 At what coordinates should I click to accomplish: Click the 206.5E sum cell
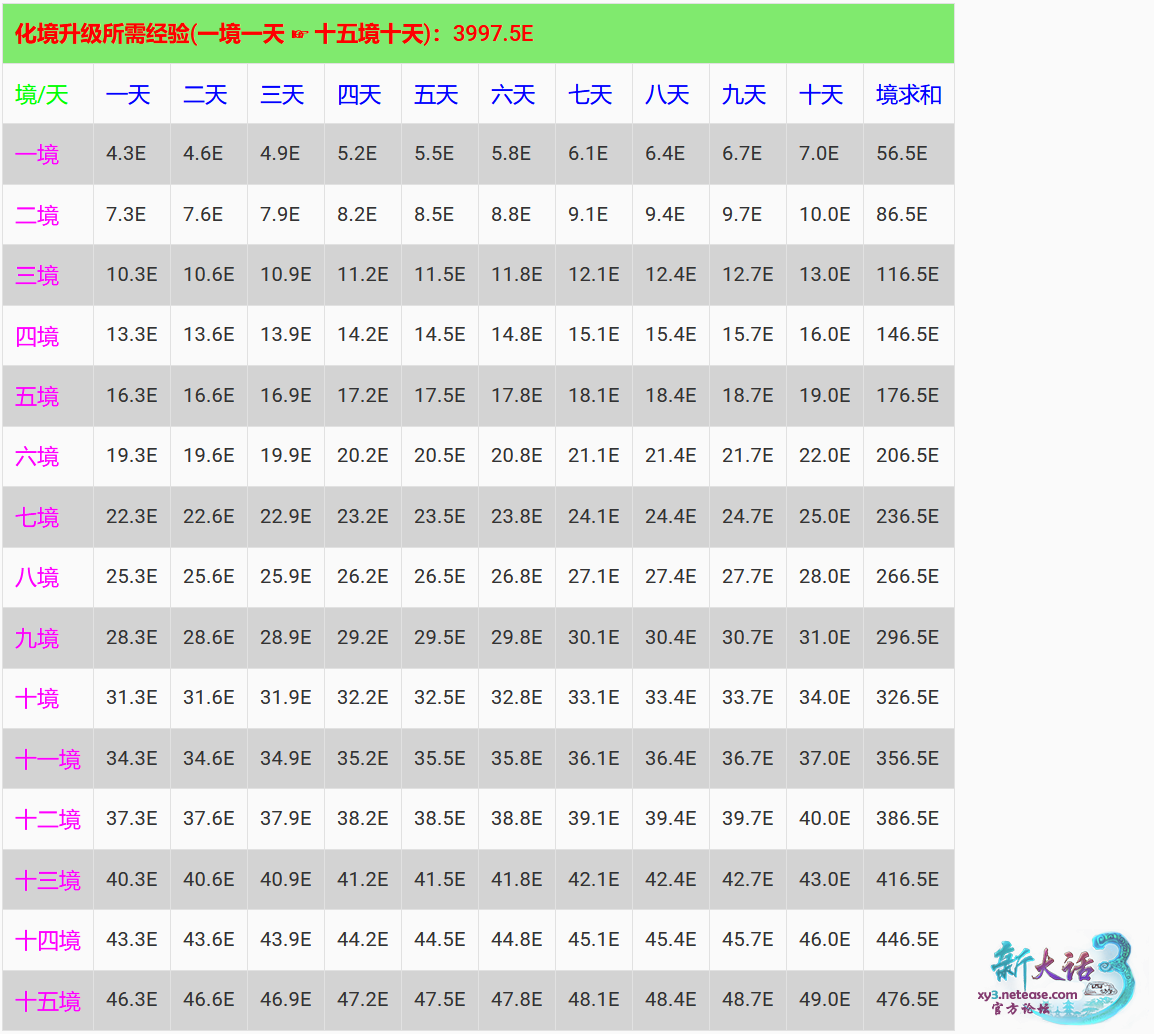(908, 456)
